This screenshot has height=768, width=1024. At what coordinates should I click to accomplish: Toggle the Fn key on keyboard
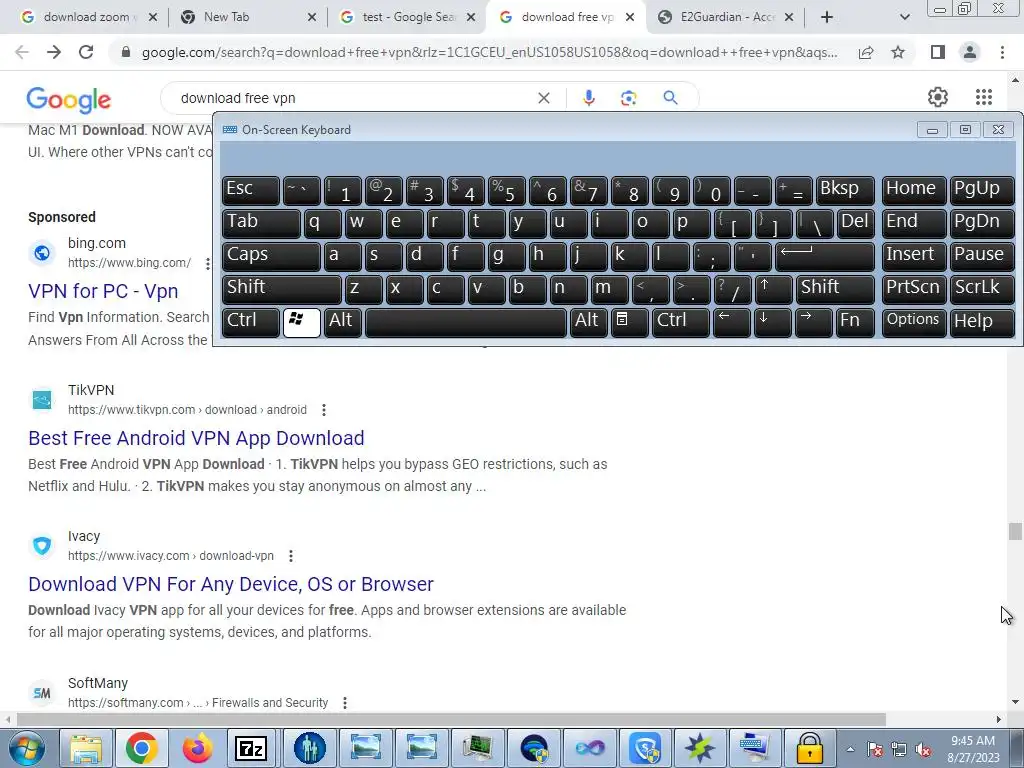click(855, 322)
